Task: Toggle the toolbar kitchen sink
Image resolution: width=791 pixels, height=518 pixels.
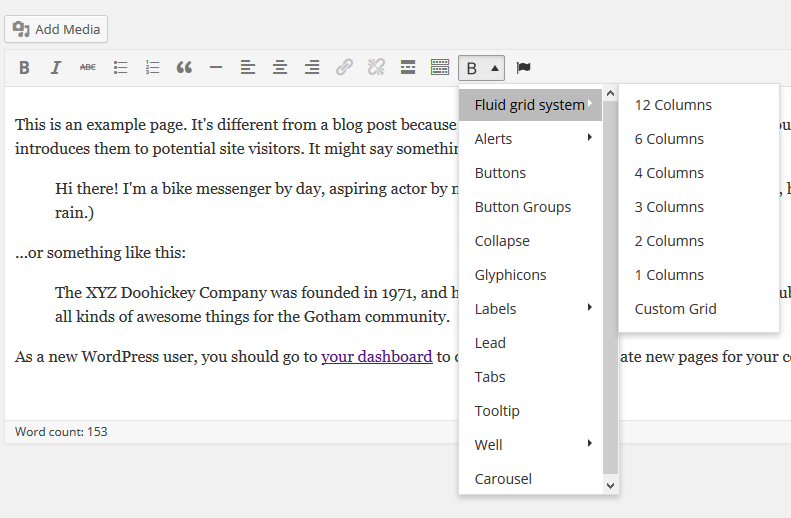Action: click(x=440, y=67)
